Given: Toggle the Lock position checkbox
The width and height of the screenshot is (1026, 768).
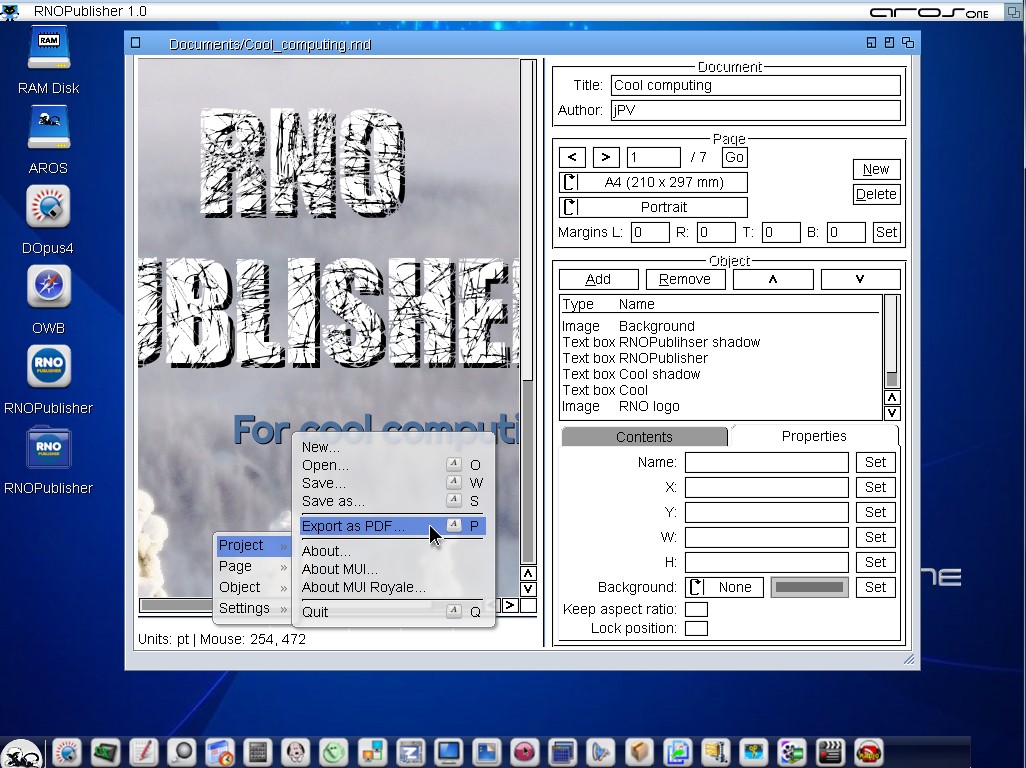Looking at the screenshot, I should click(696, 628).
